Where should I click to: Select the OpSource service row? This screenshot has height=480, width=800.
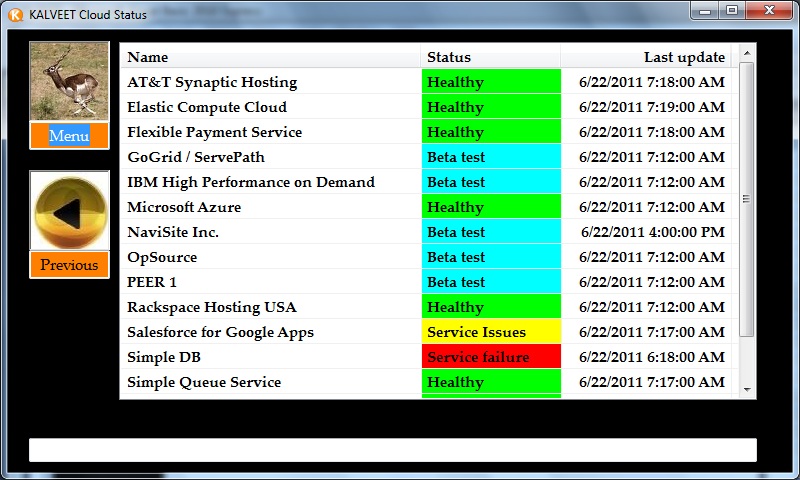click(x=428, y=257)
